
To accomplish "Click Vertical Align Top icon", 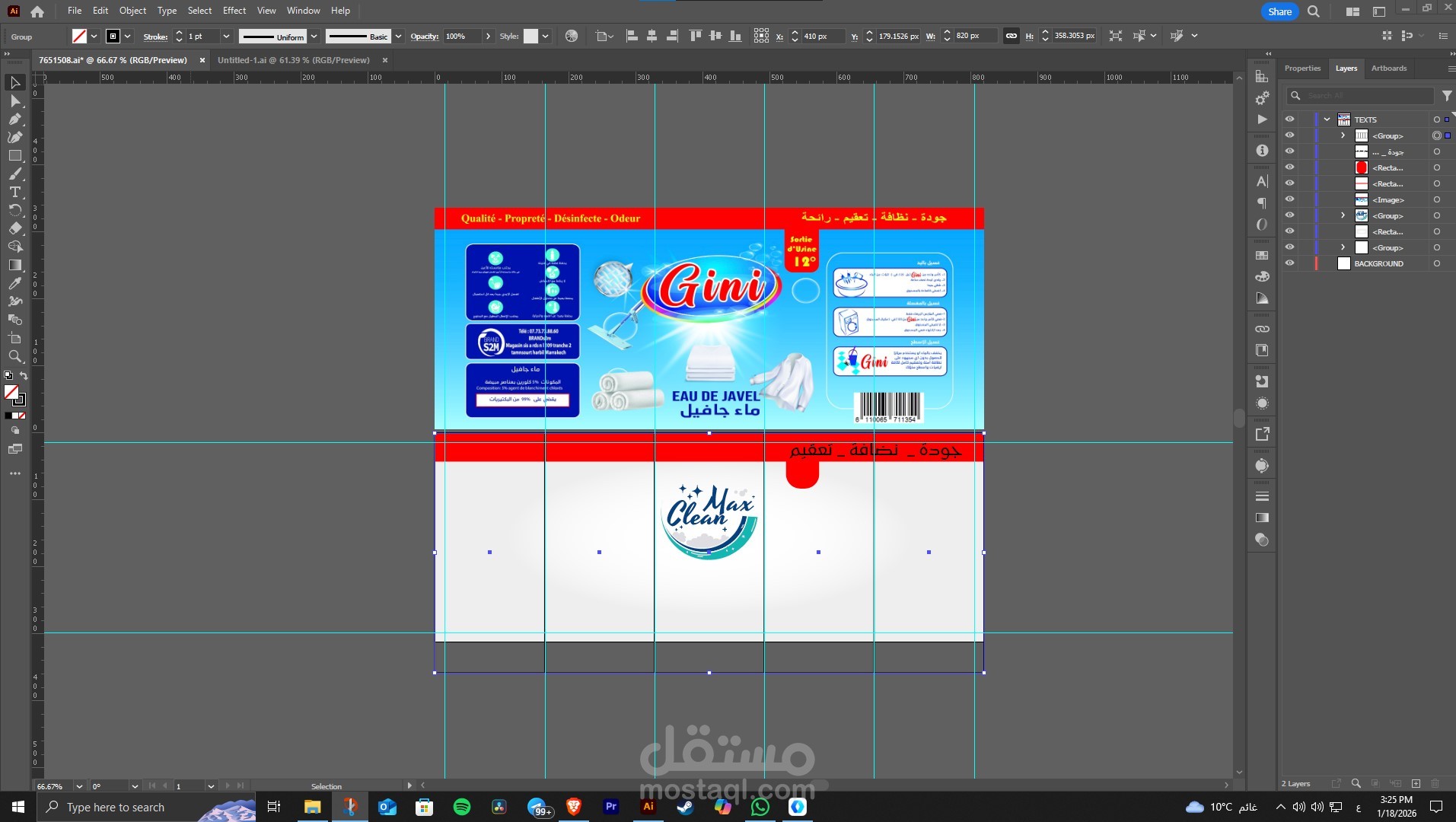I will coord(695,36).
